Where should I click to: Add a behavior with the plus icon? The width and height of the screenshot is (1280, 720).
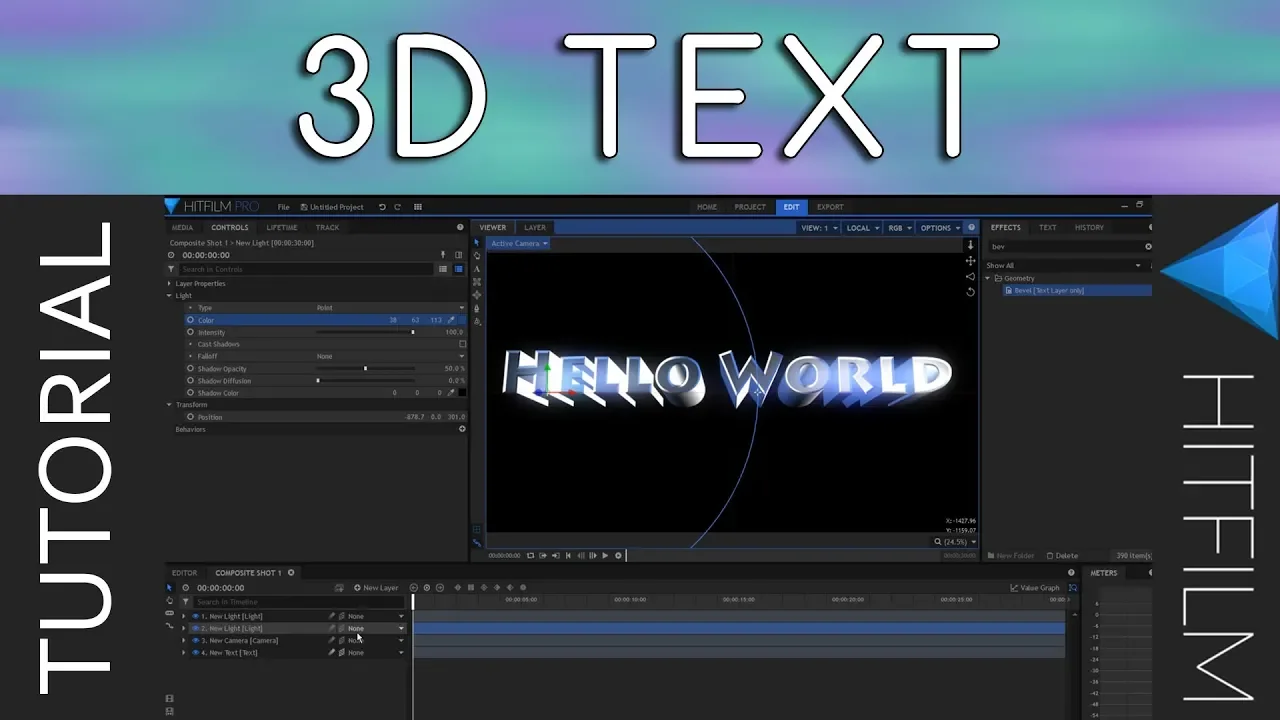462,429
